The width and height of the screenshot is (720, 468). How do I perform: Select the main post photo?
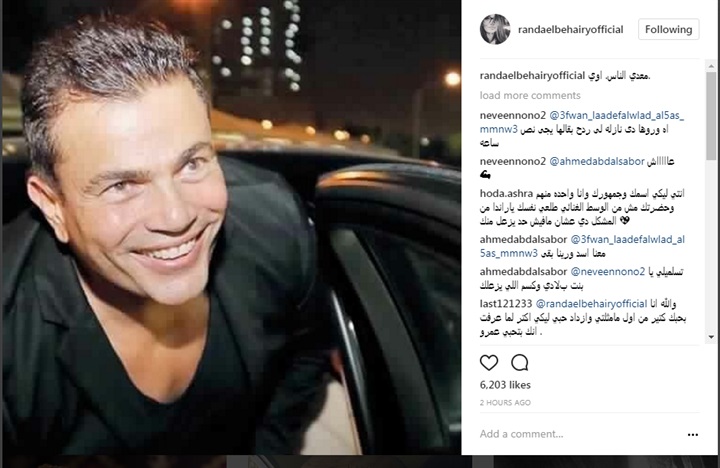click(x=231, y=227)
